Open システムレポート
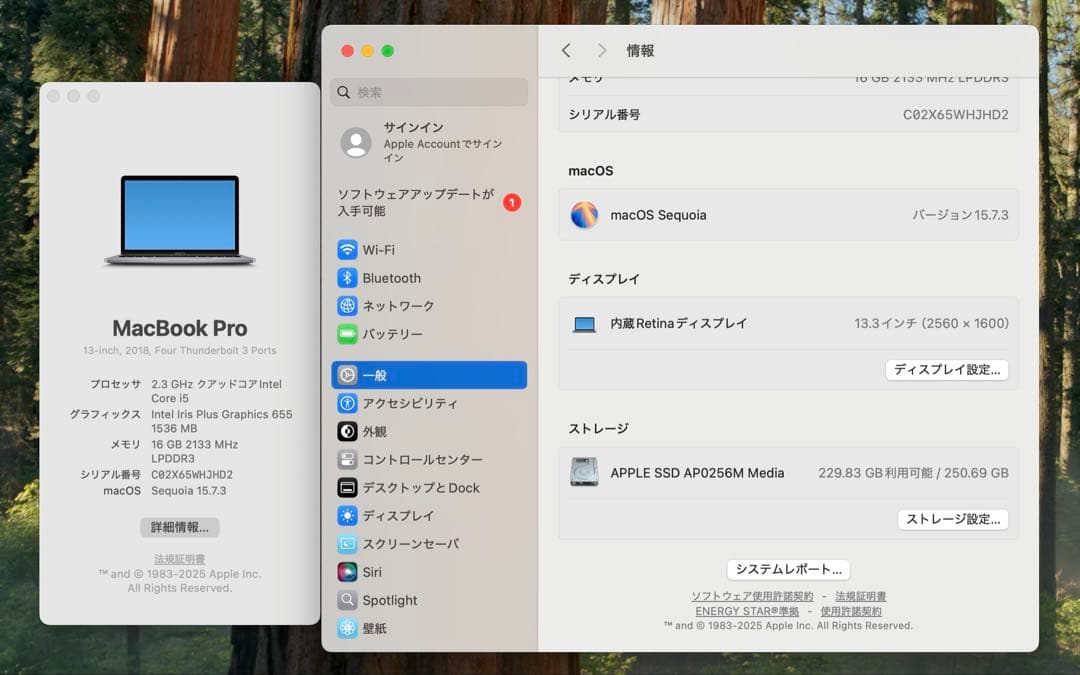1080x675 pixels. [x=787, y=568]
